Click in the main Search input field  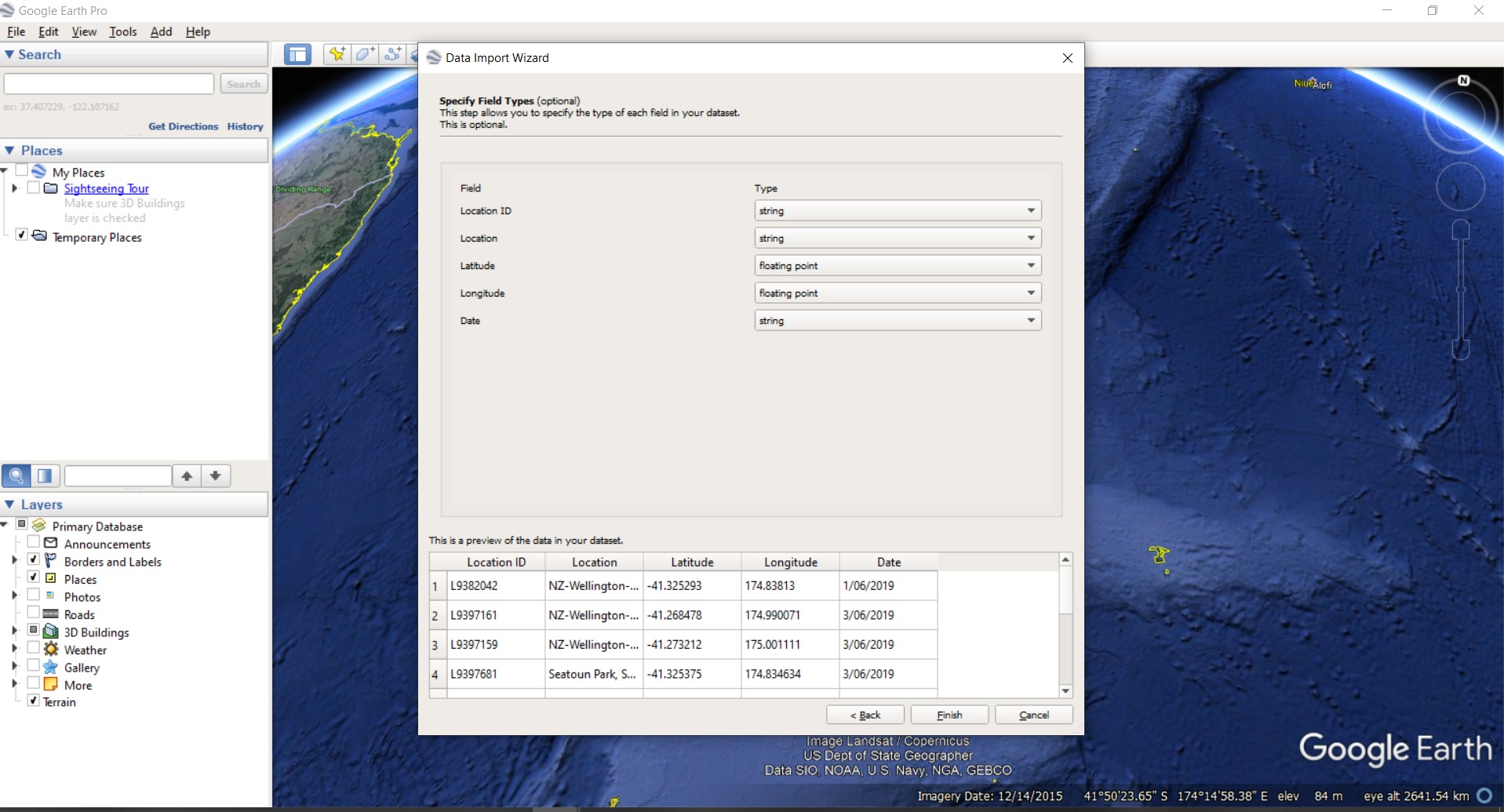click(109, 84)
